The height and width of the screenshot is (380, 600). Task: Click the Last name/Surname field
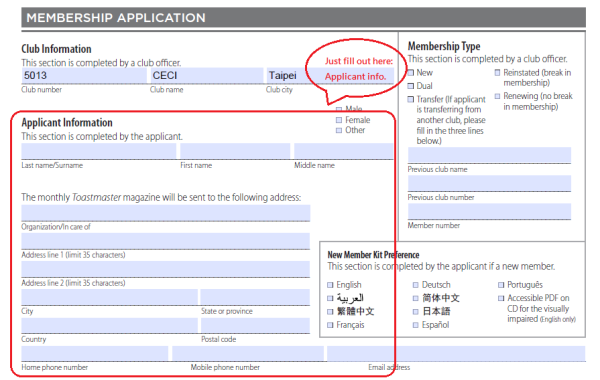(x=99, y=151)
